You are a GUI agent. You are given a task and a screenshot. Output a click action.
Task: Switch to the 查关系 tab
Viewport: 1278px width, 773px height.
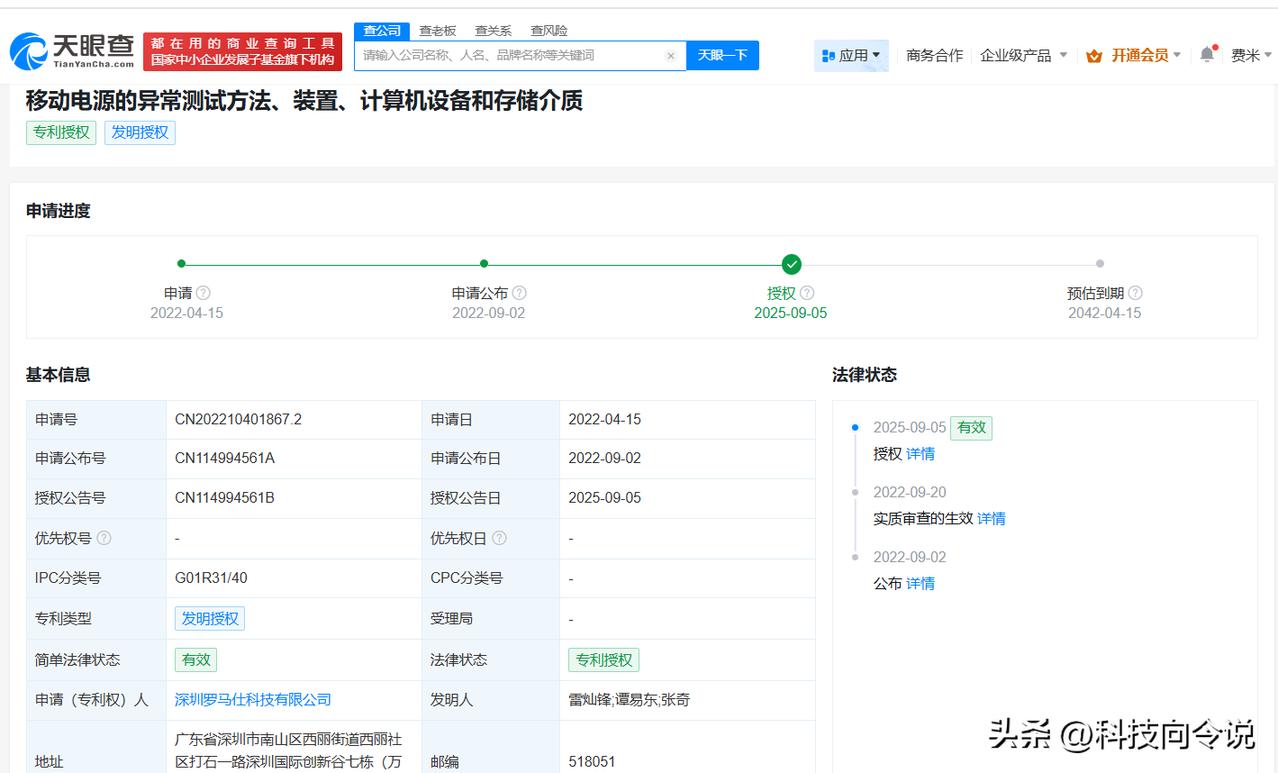point(493,31)
